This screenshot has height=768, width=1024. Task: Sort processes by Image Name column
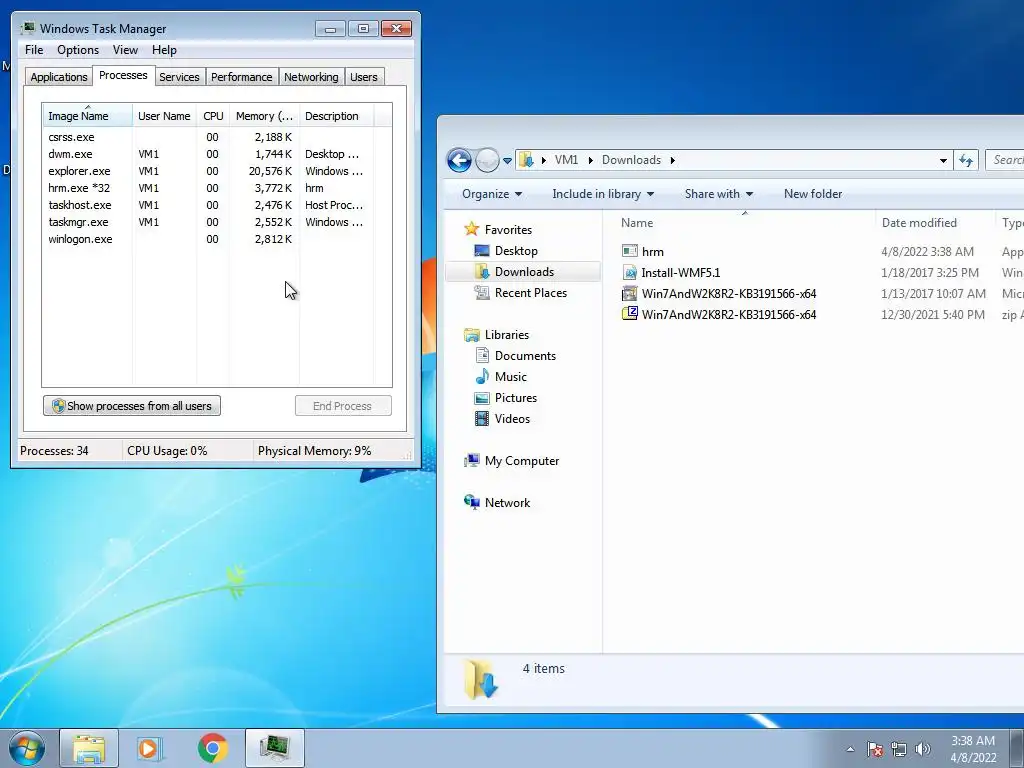tap(88, 116)
